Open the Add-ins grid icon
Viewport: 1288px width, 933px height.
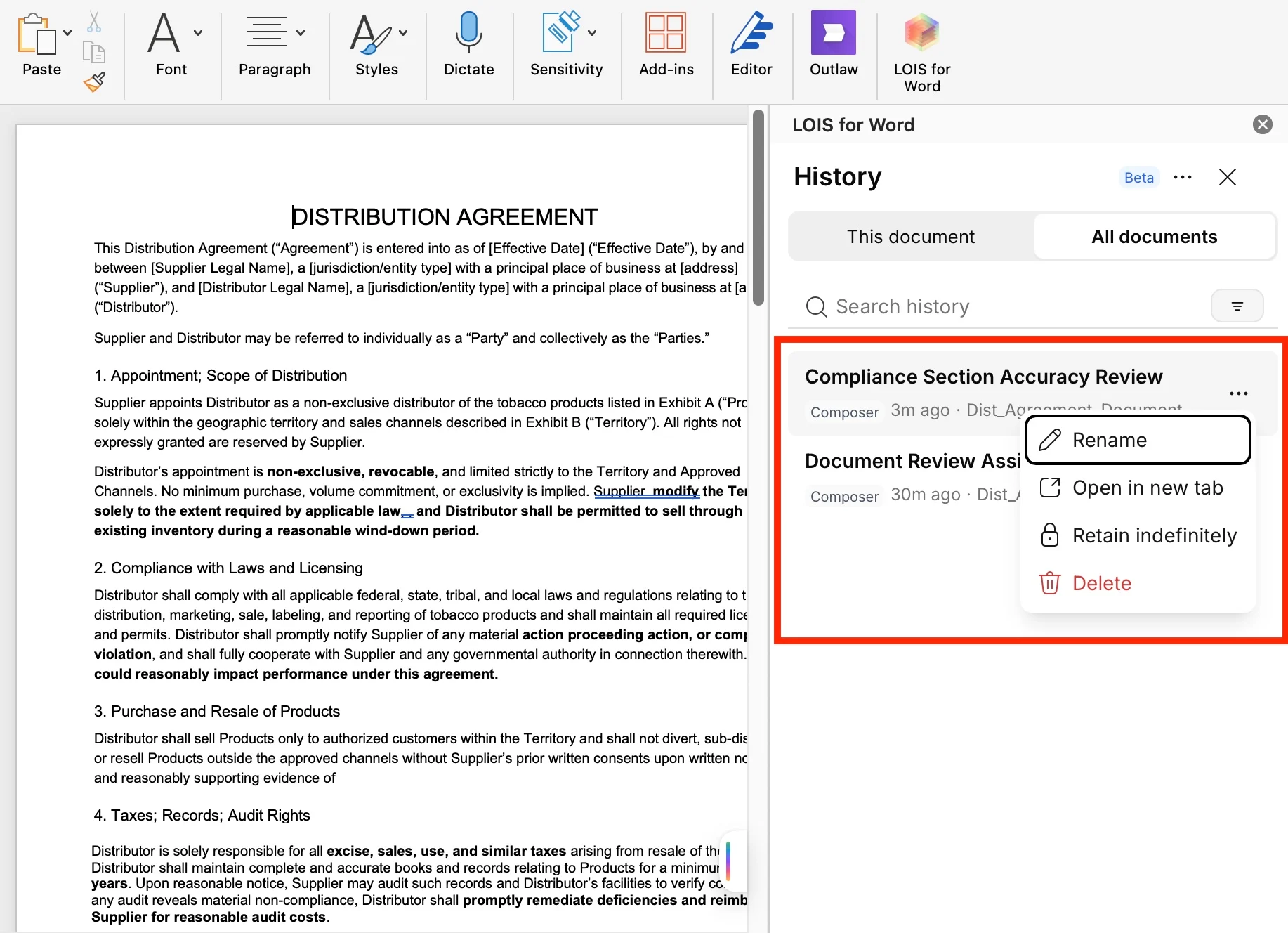click(x=666, y=32)
